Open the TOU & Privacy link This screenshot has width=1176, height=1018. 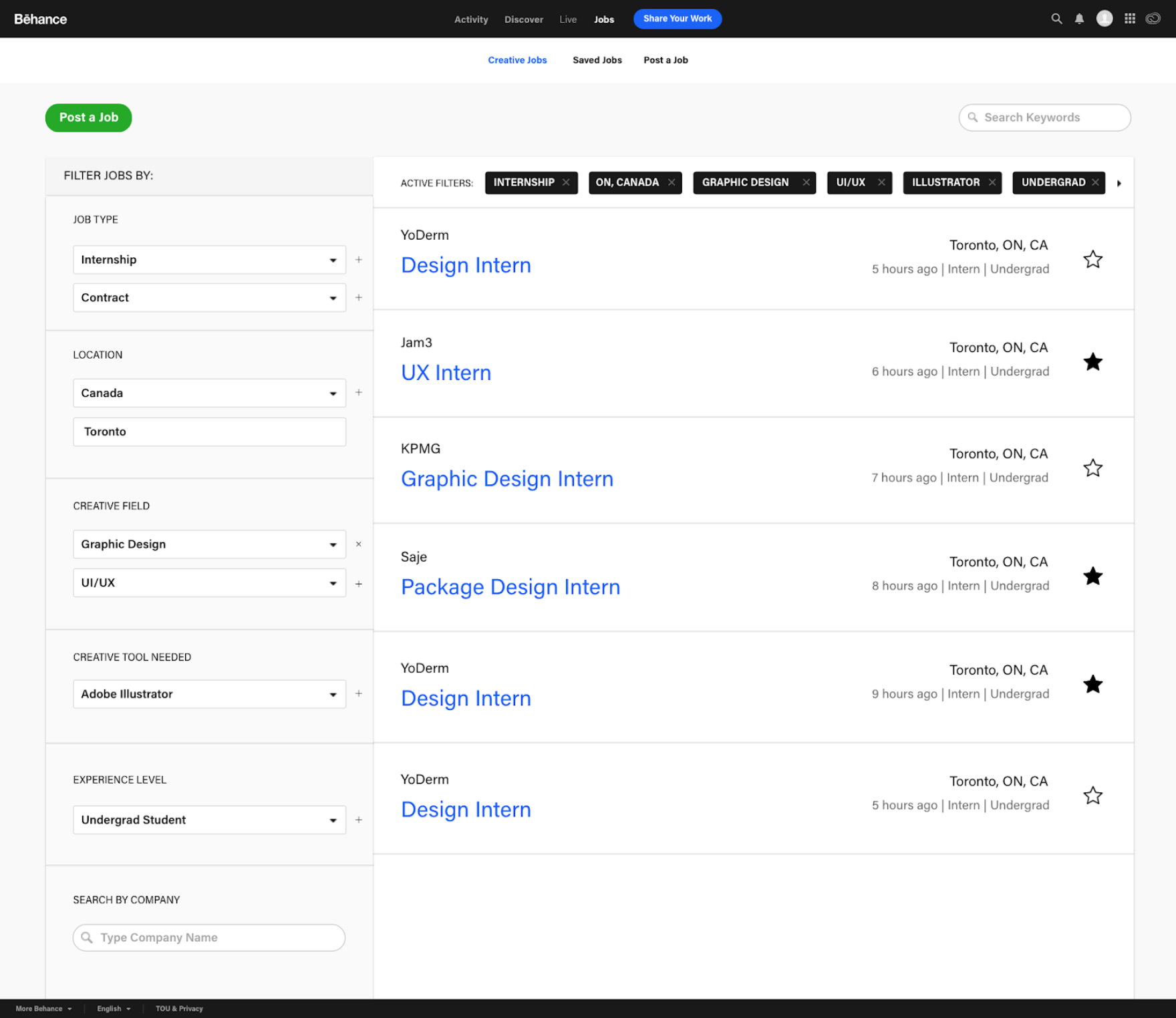tap(179, 1009)
